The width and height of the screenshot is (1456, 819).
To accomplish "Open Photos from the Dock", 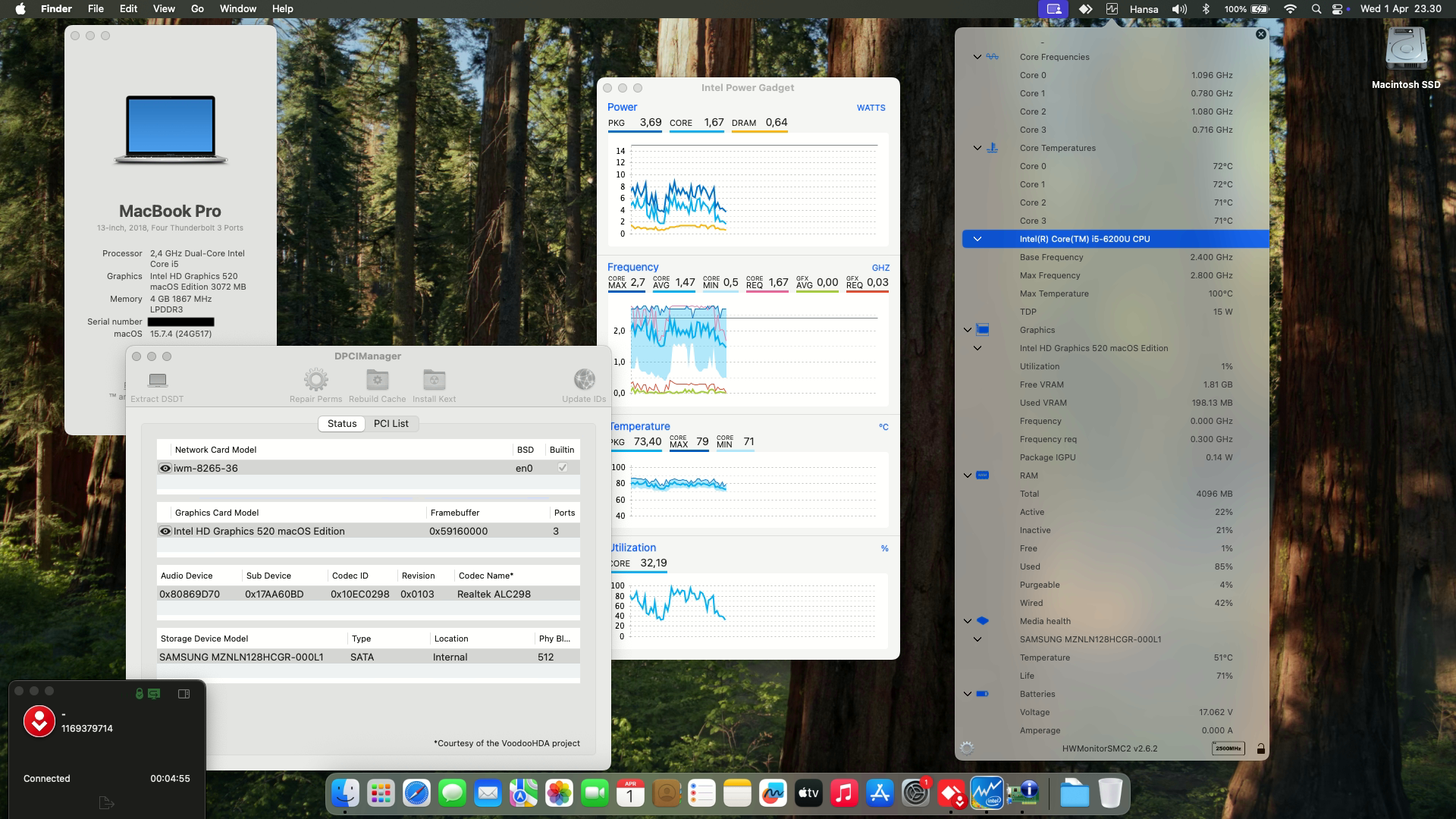I will 559,793.
